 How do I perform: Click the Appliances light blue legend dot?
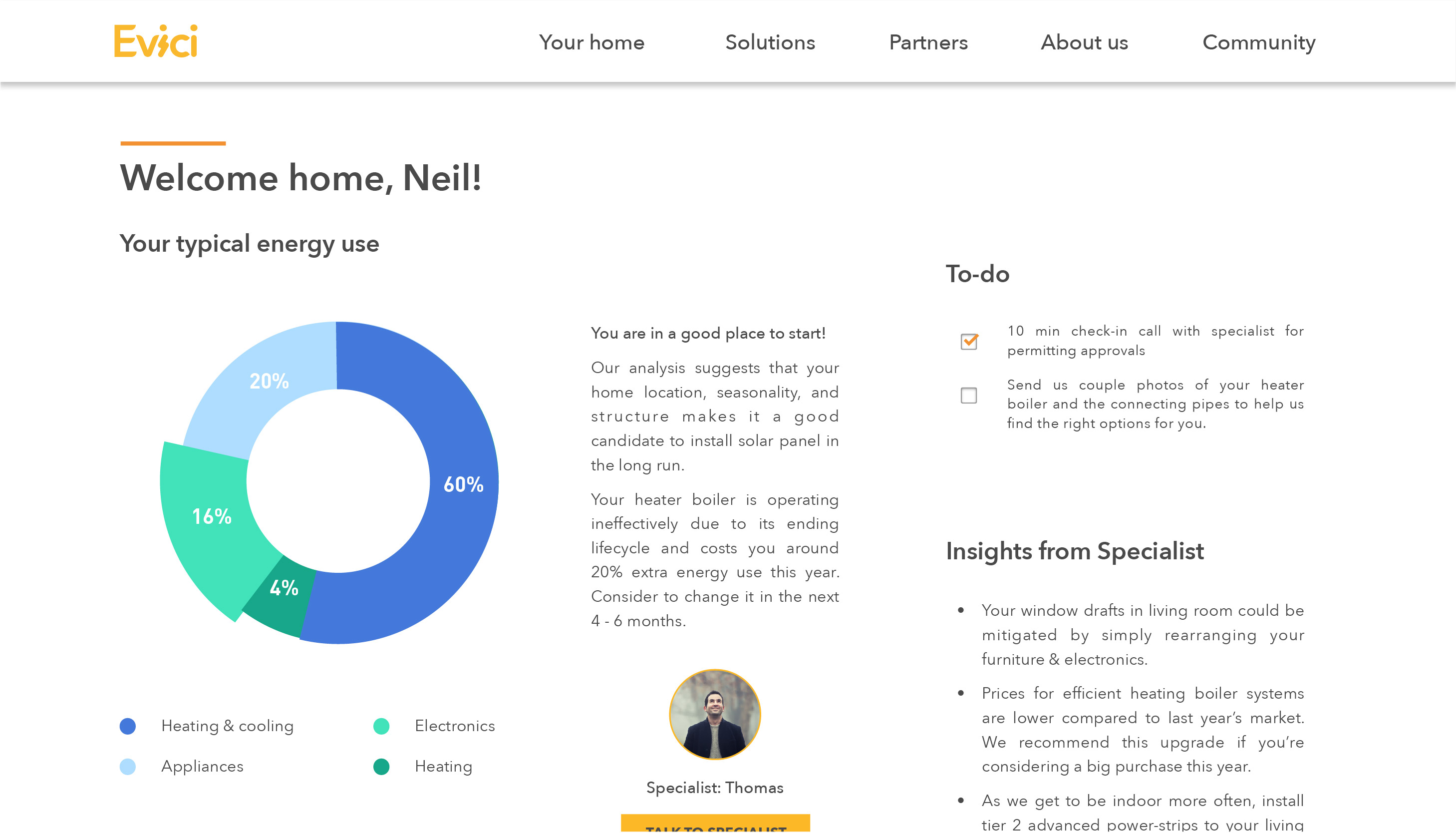pos(127,767)
